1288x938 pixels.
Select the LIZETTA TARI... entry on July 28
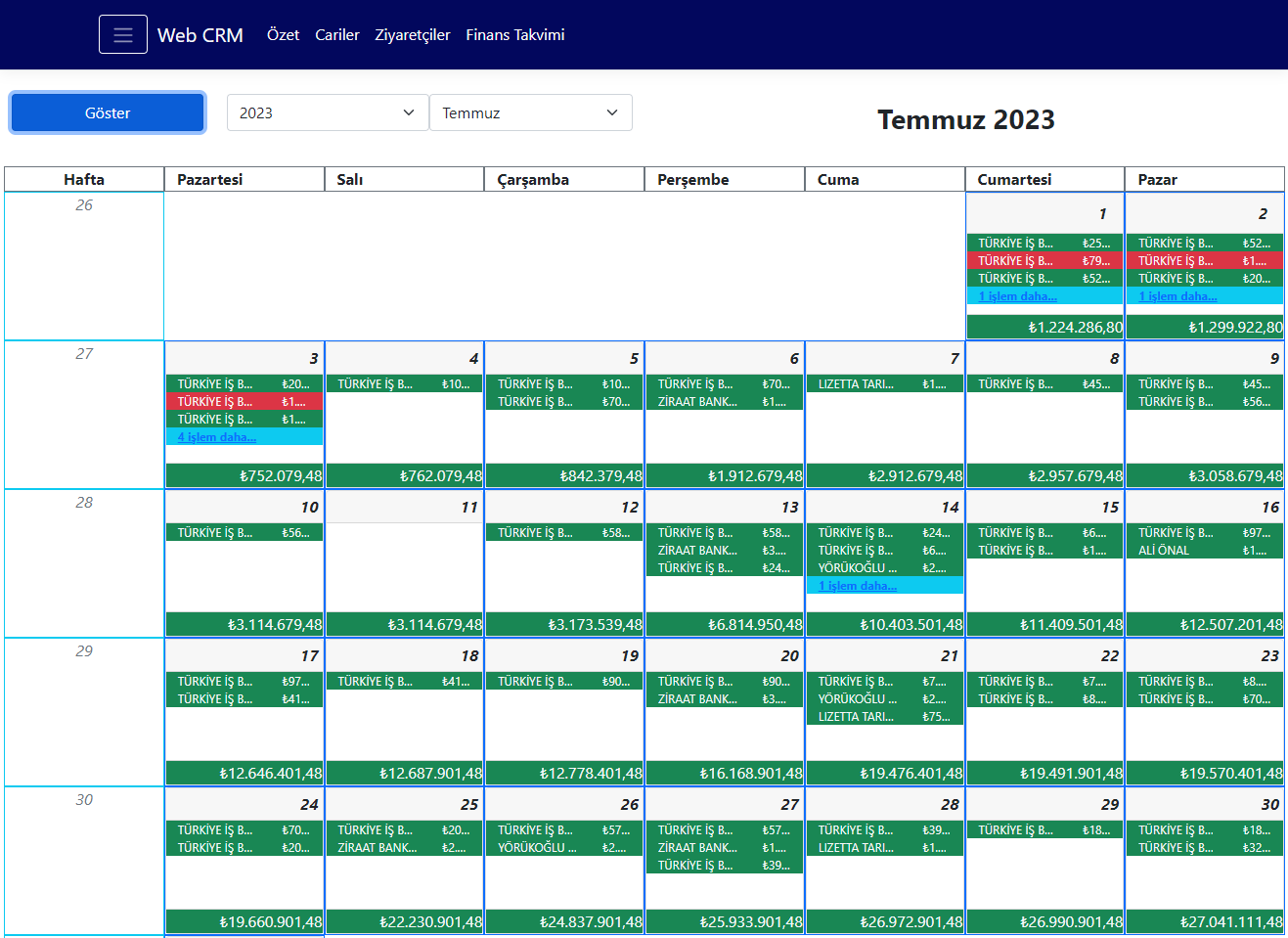[x=885, y=848]
